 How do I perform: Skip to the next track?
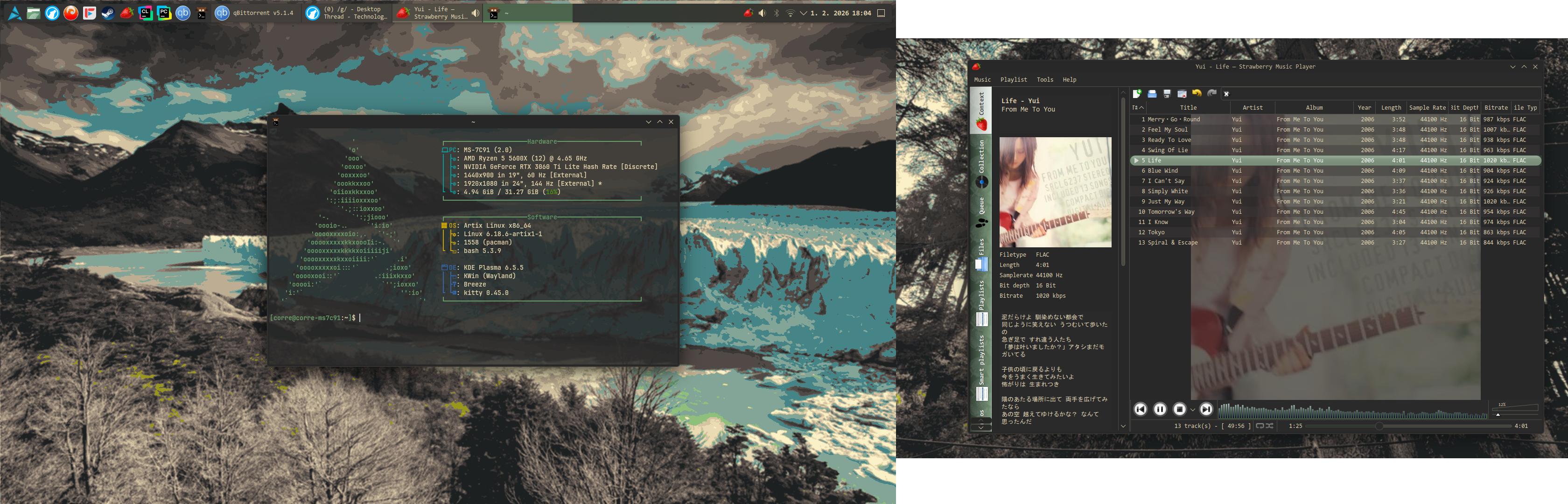click(1206, 410)
